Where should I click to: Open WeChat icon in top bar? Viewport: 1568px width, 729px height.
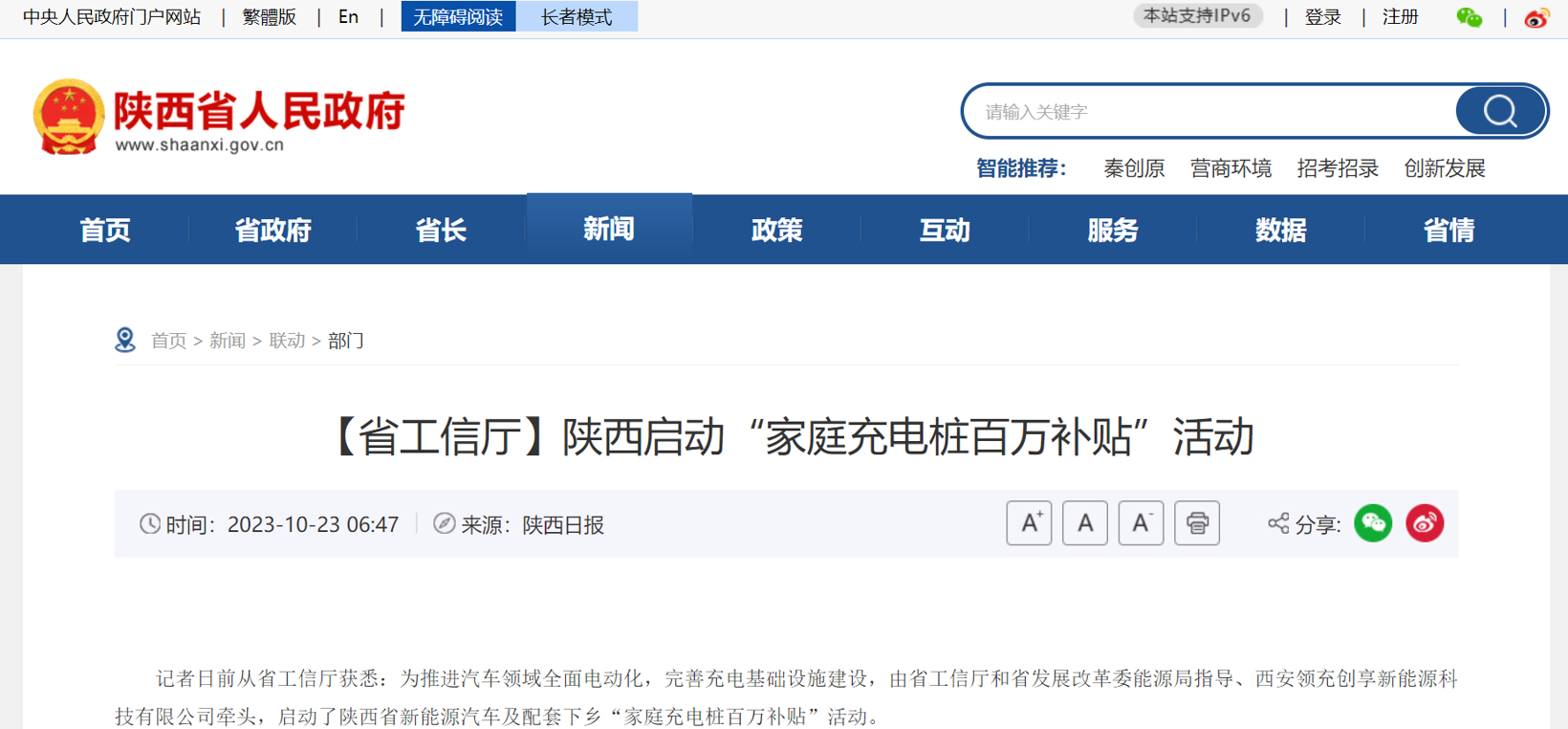point(1469,17)
